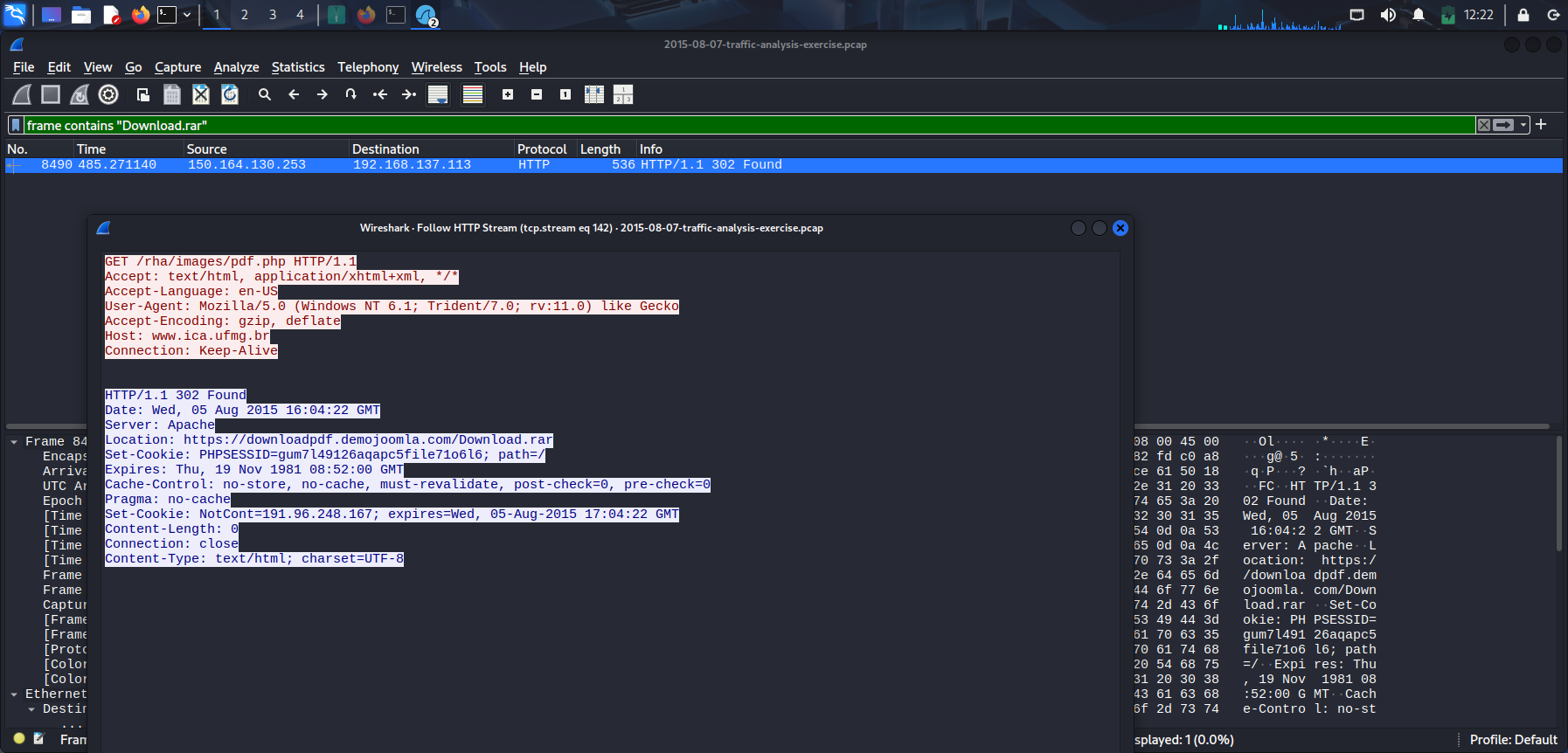1568x753 pixels.
Task: Switch to workspace 2
Action: [x=245, y=15]
